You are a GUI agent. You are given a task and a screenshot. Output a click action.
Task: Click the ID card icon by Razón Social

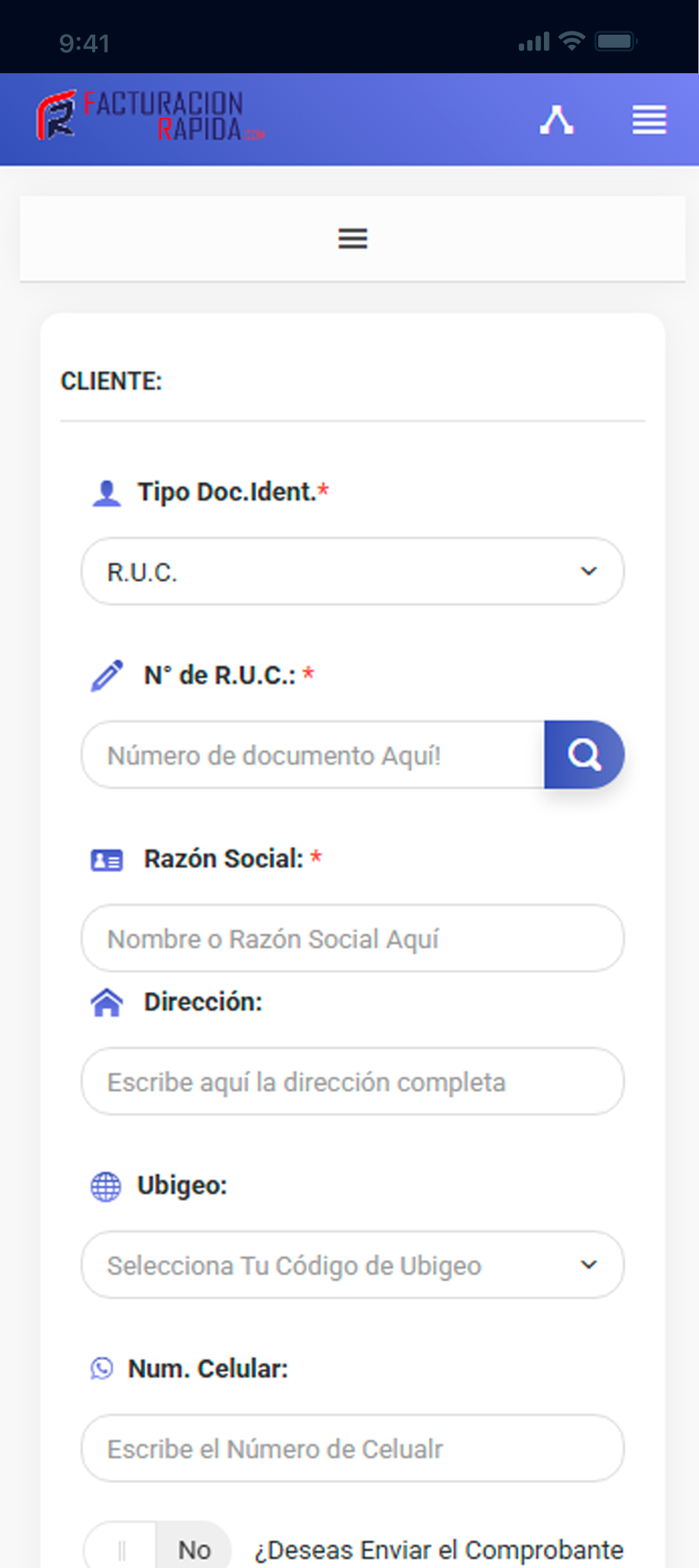tap(107, 860)
